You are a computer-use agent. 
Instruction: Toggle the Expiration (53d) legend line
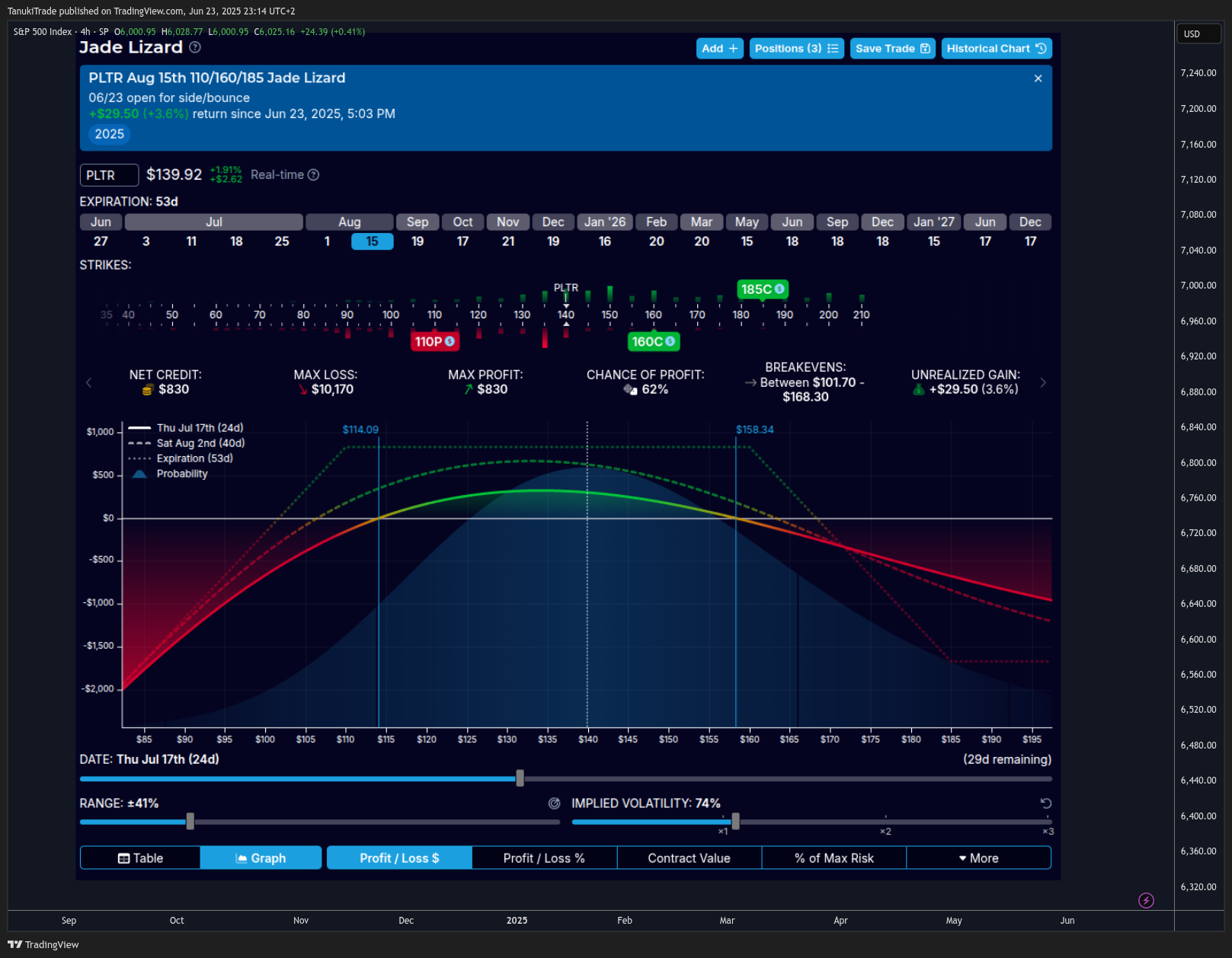pyautogui.click(x=181, y=458)
